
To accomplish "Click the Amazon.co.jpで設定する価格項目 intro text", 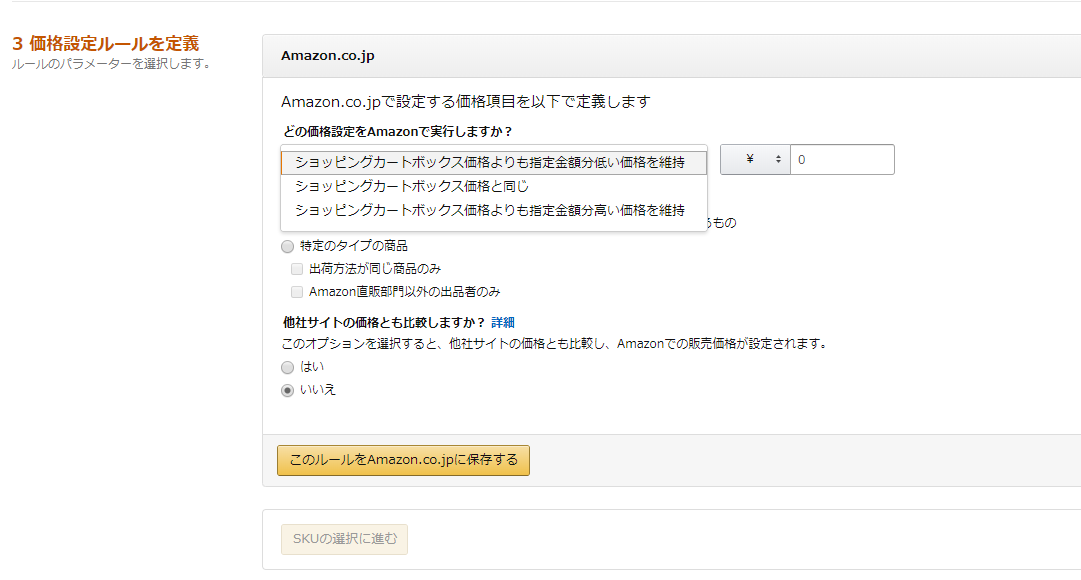I will (x=466, y=102).
